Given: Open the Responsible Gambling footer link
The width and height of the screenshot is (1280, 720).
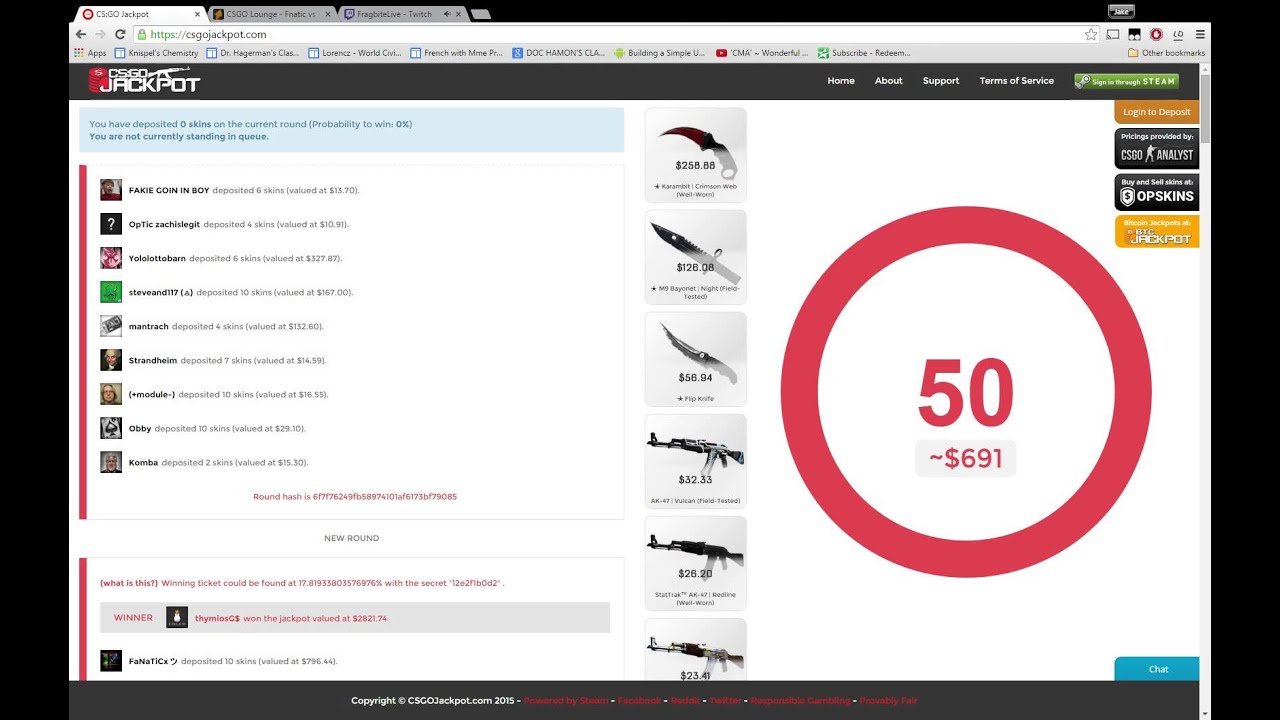Looking at the screenshot, I should (800, 701).
